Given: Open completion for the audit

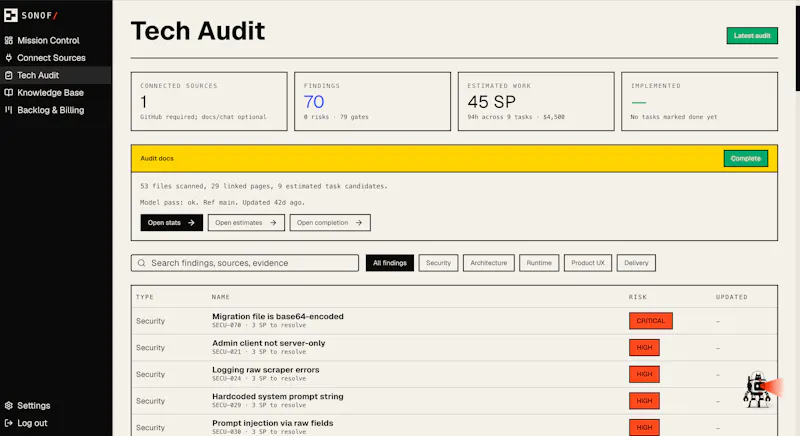Looking at the screenshot, I should pyautogui.click(x=330, y=223).
